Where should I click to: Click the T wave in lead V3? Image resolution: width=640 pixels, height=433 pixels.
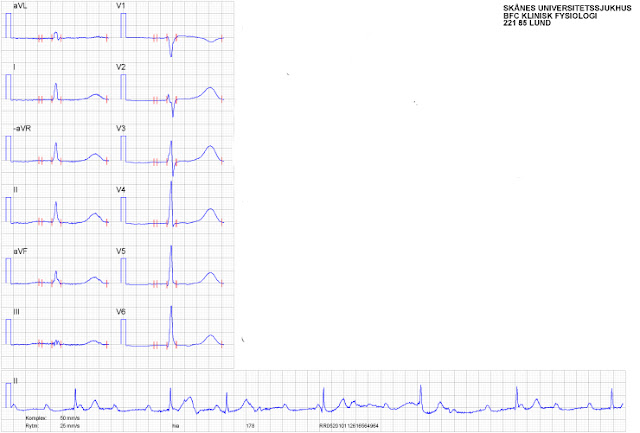(x=210, y=153)
